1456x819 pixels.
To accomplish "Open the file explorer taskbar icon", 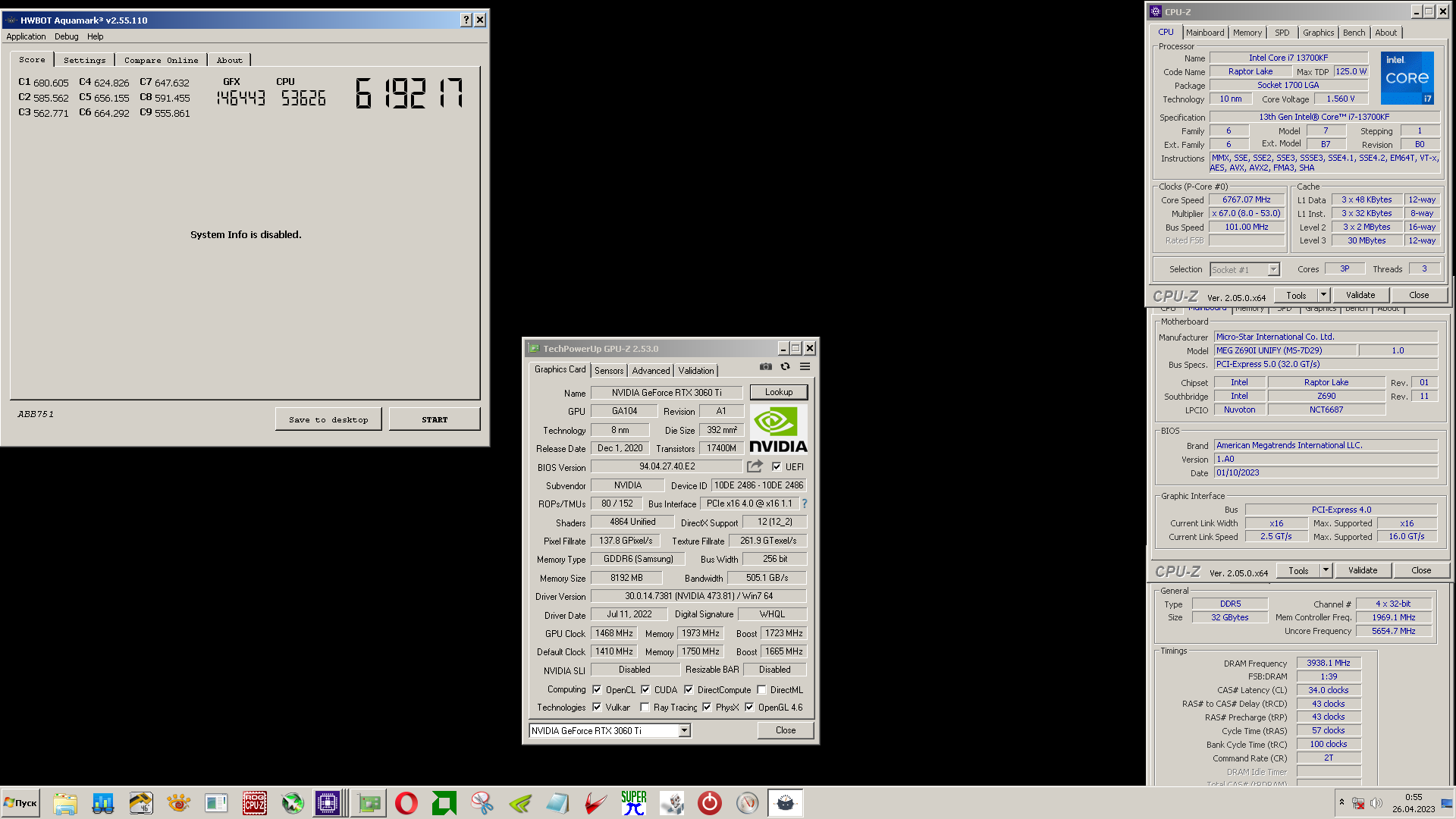I will coord(65,803).
